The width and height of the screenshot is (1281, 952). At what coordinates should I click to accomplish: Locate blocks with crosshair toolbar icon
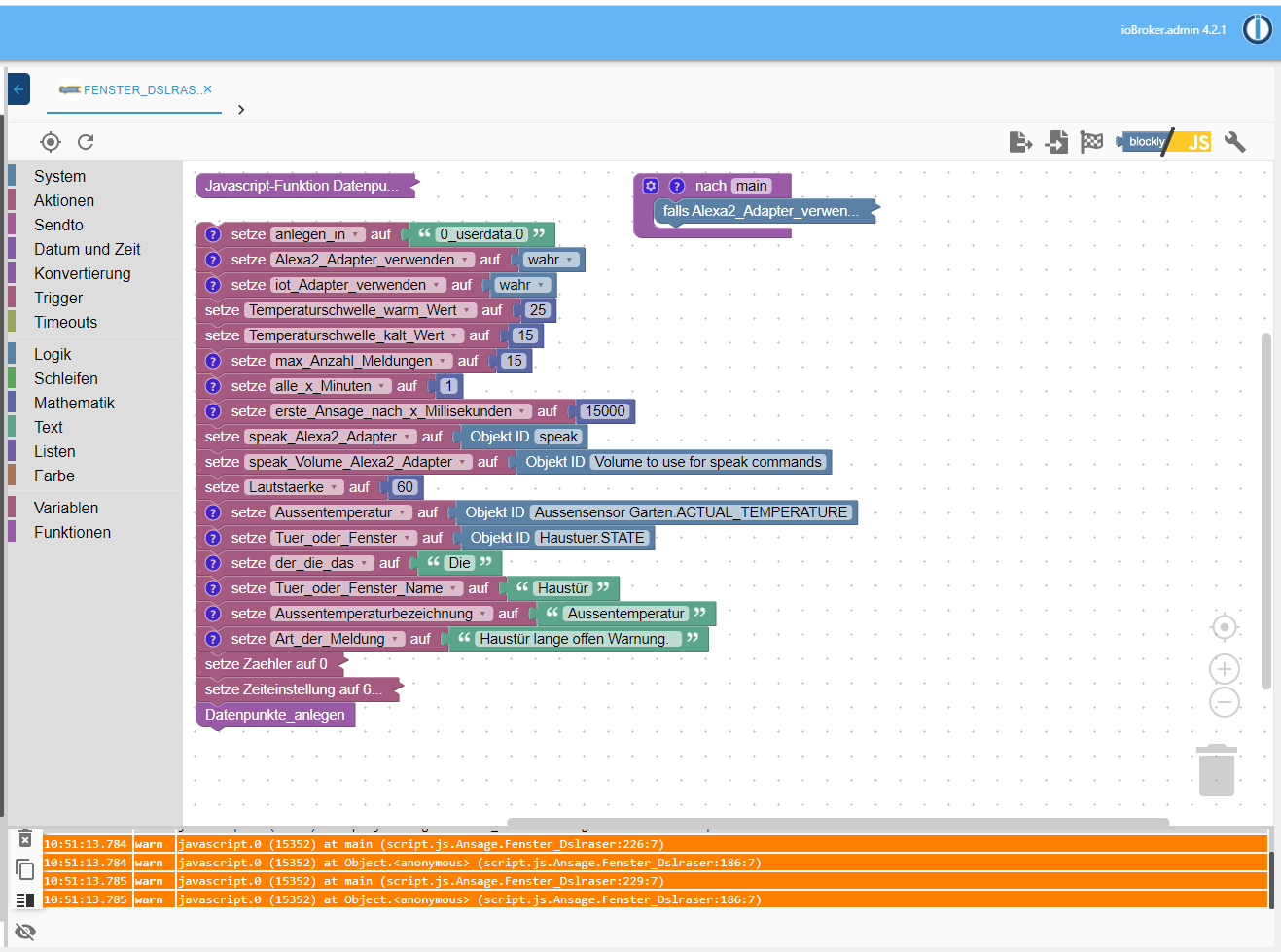coord(51,142)
